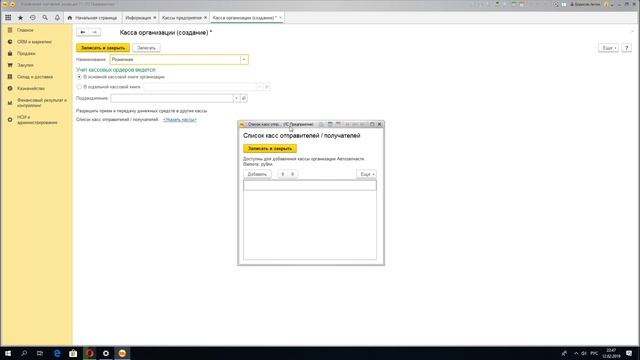Click the Наименование input field
Viewport: 640px width, 360px height.
coord(175,60)
